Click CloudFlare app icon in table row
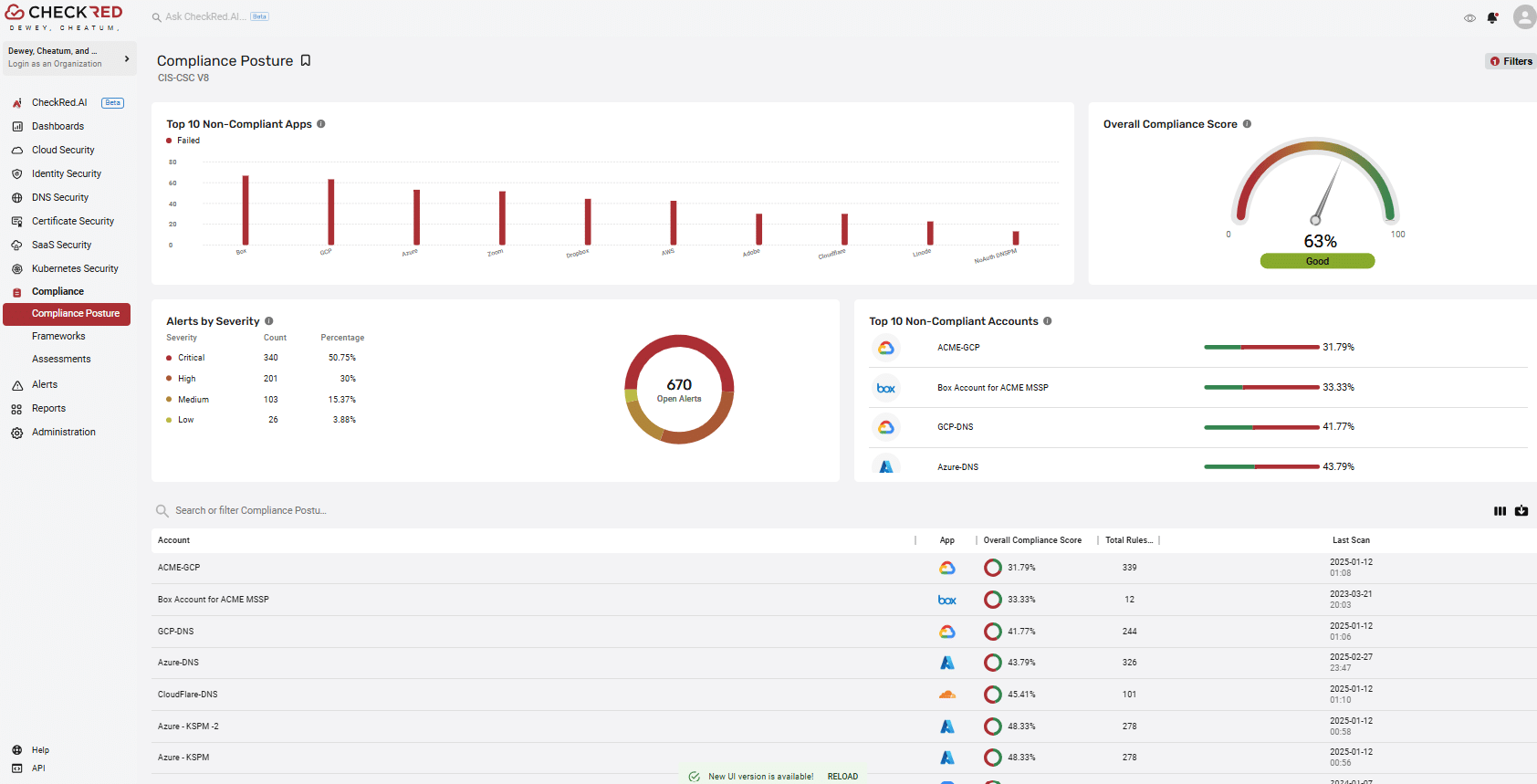 (947, 695)
